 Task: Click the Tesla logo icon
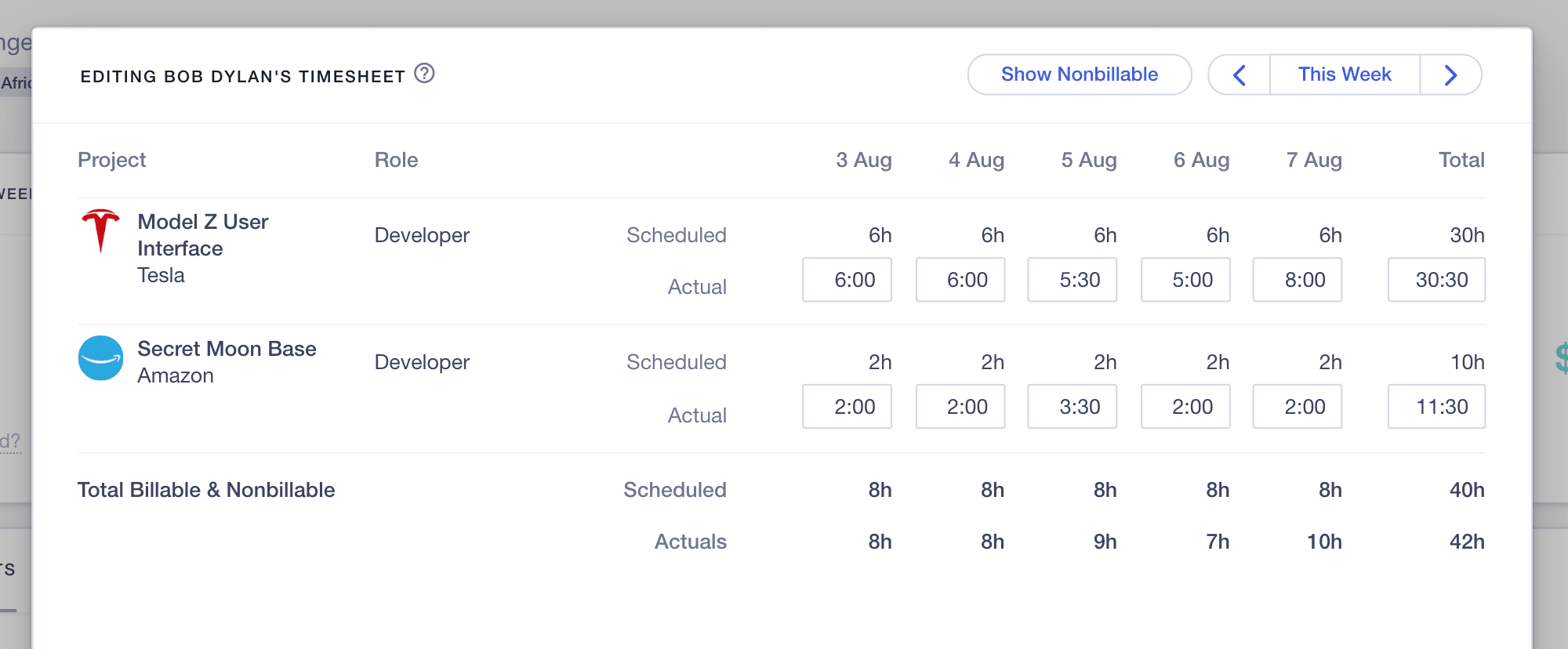(100, 230)
